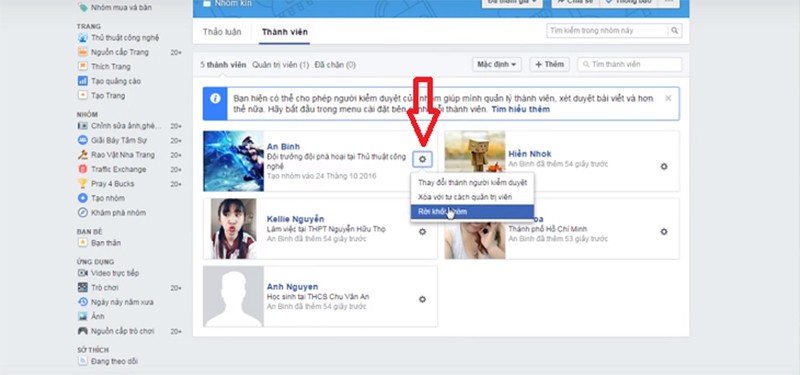This screenshot has height=375, width=800.
Task: Click Tạo nhóm vào 24 Tháng 10 2016 text
Action: [x=321, y=176]
